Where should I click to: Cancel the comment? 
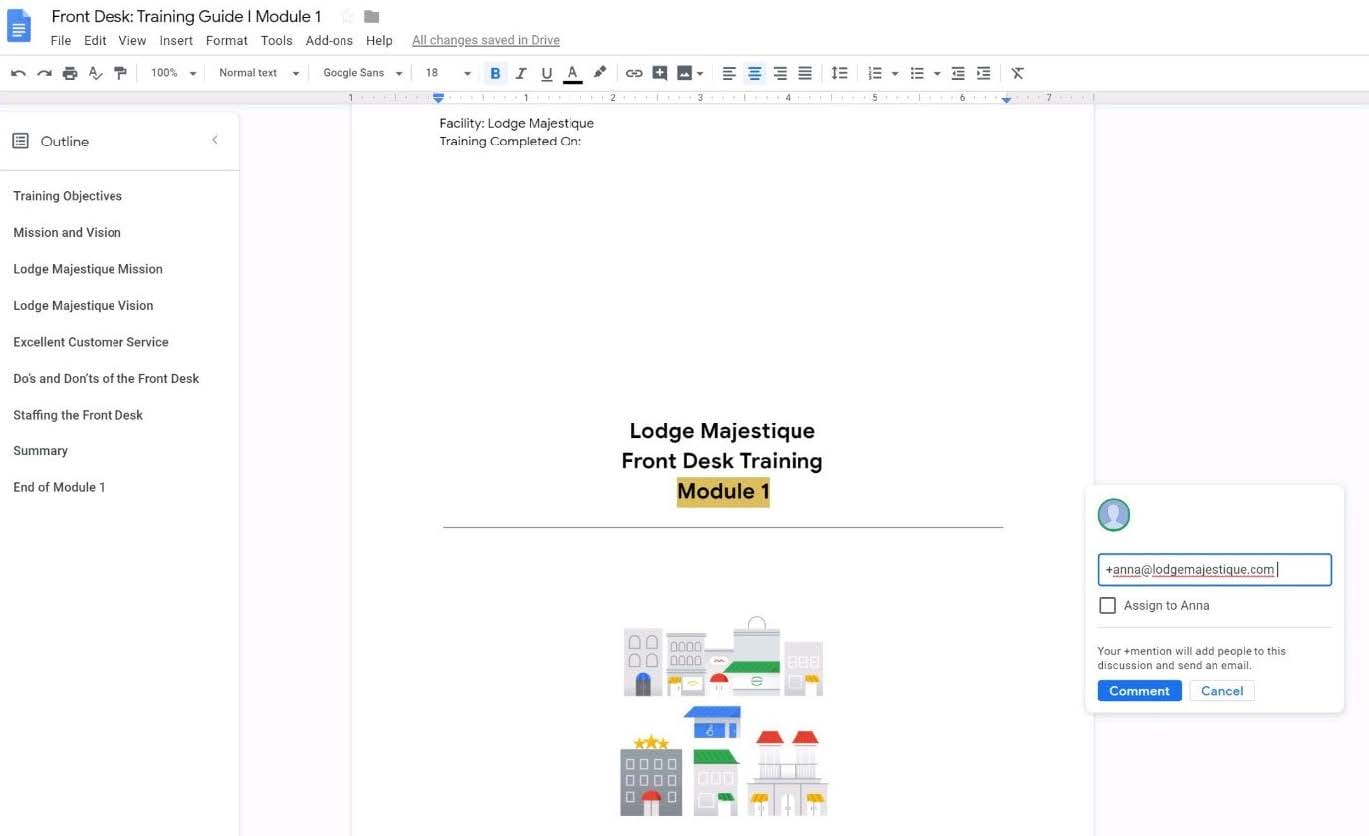(x=1221, y=691)
